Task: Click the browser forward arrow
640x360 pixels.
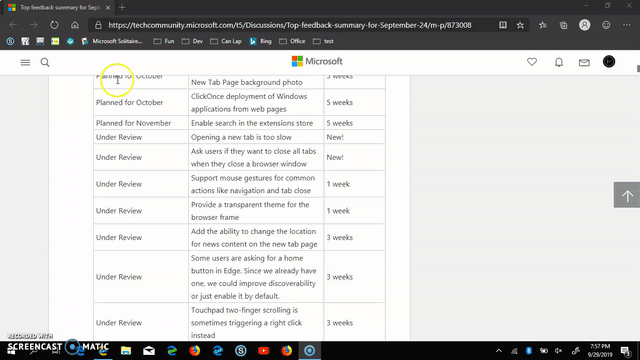Action: tap(33, 25)
